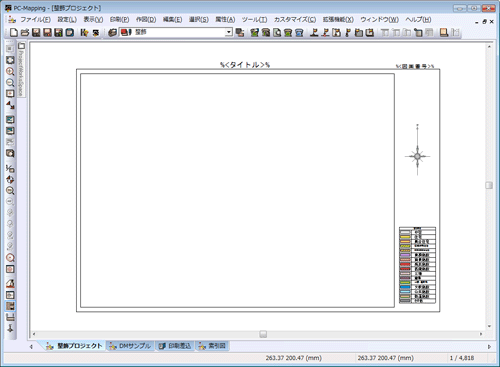The image size is (500, 367).
Task: Click the diagonal arrows pan tool icon
Action: [10, 105]
